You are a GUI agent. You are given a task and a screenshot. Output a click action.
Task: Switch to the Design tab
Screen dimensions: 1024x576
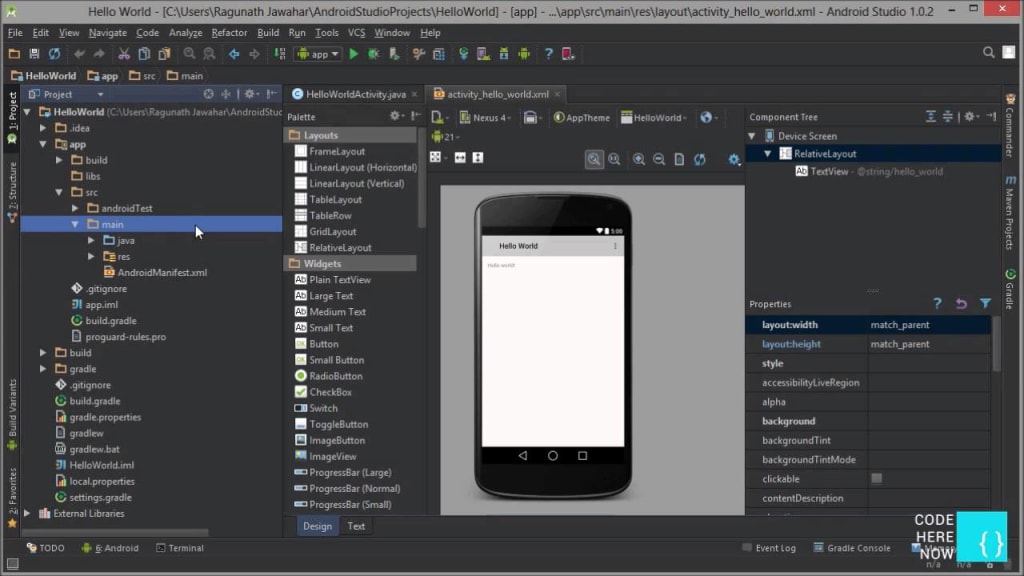317,526
